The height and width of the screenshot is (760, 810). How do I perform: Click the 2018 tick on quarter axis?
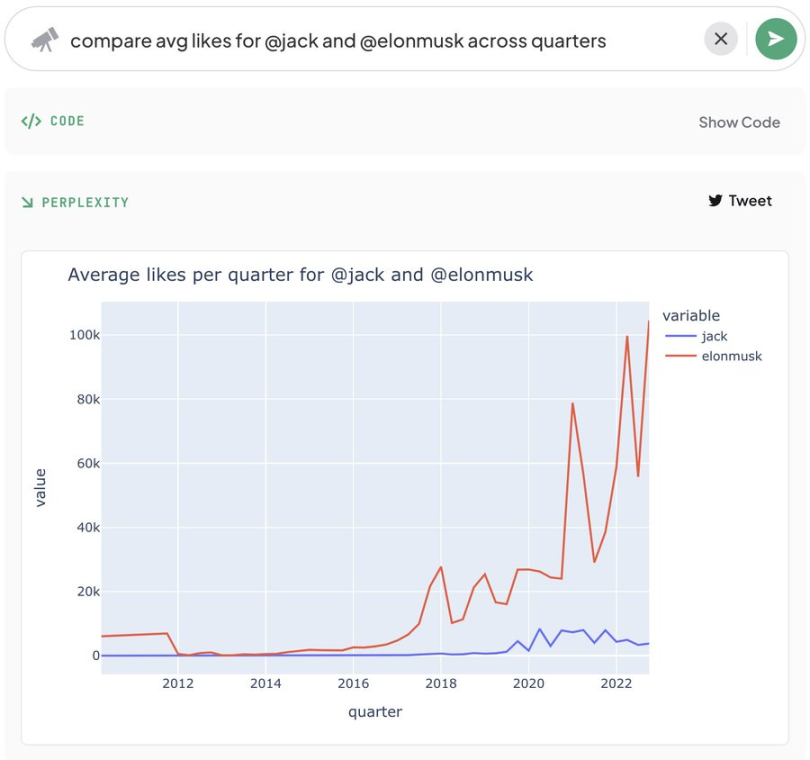coord(441,684)
